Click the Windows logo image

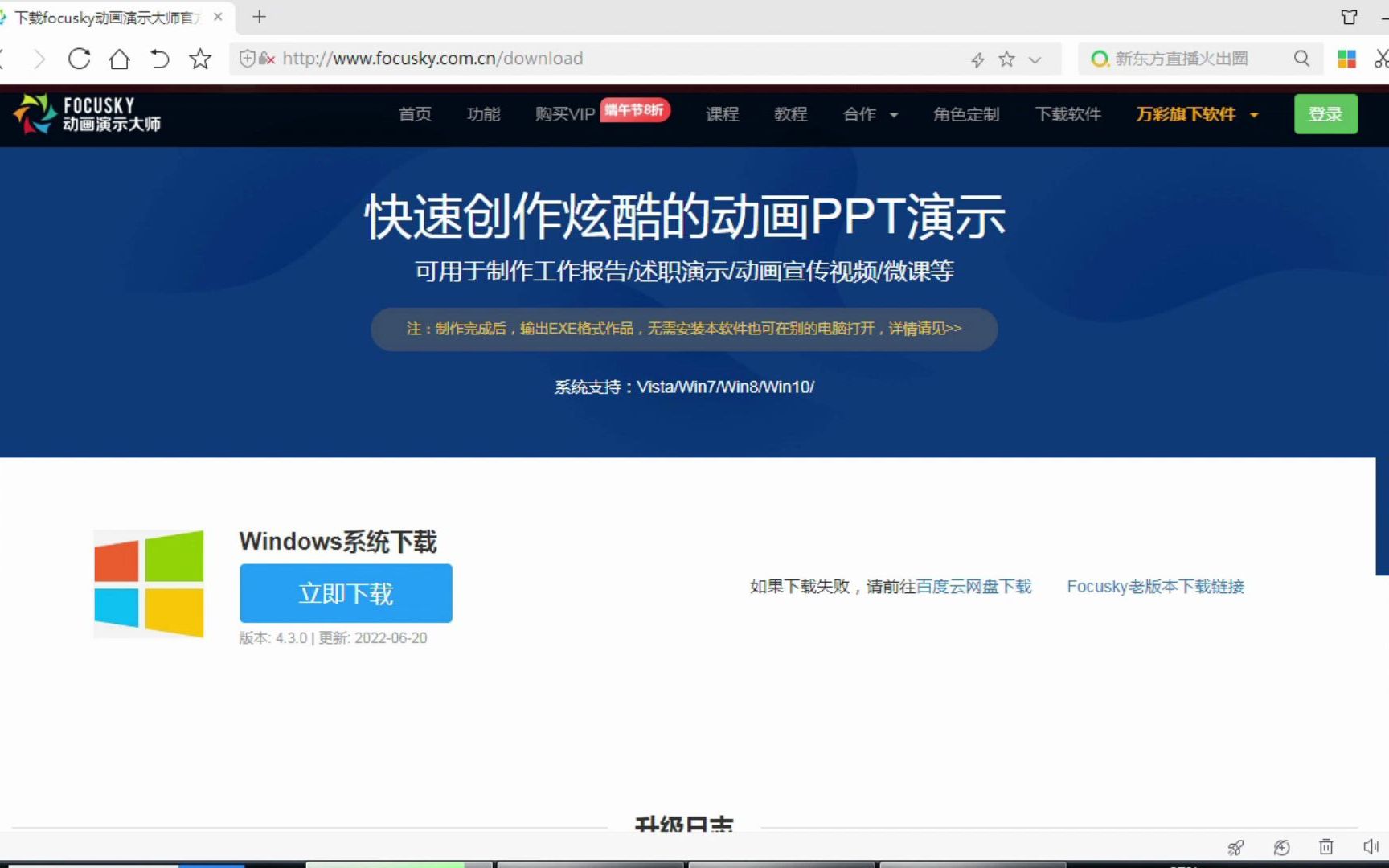(149, 583)
